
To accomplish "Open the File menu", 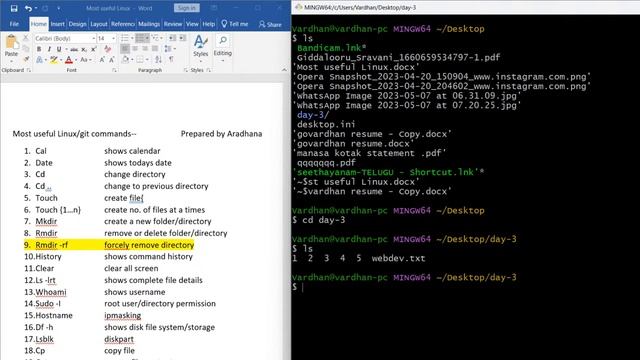I will click(14, 24).
